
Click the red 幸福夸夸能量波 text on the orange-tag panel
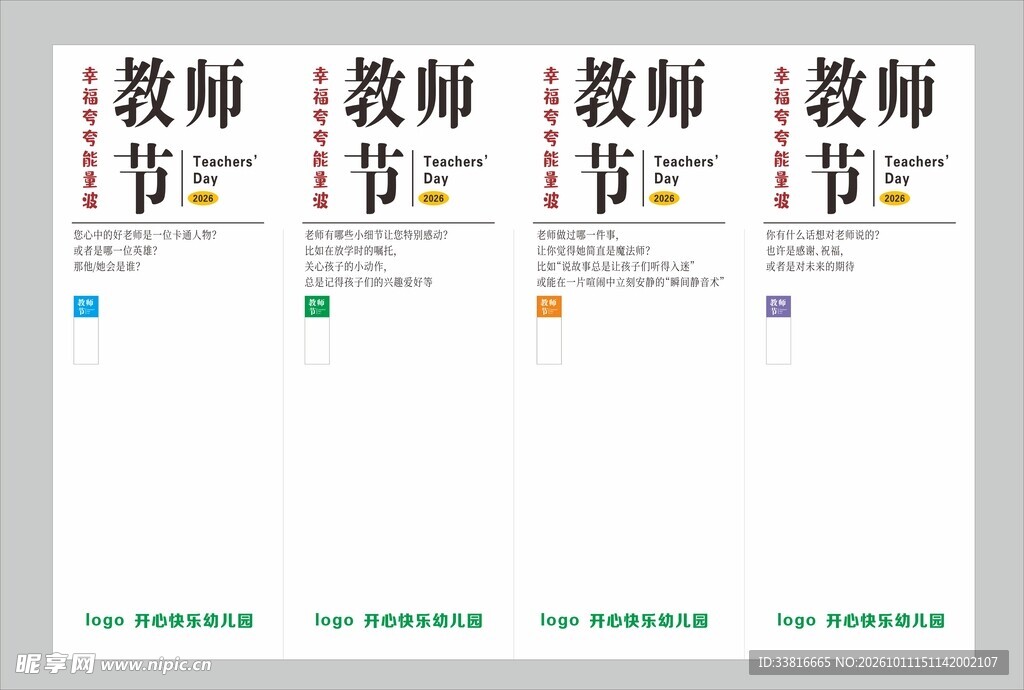pos(551,138)
